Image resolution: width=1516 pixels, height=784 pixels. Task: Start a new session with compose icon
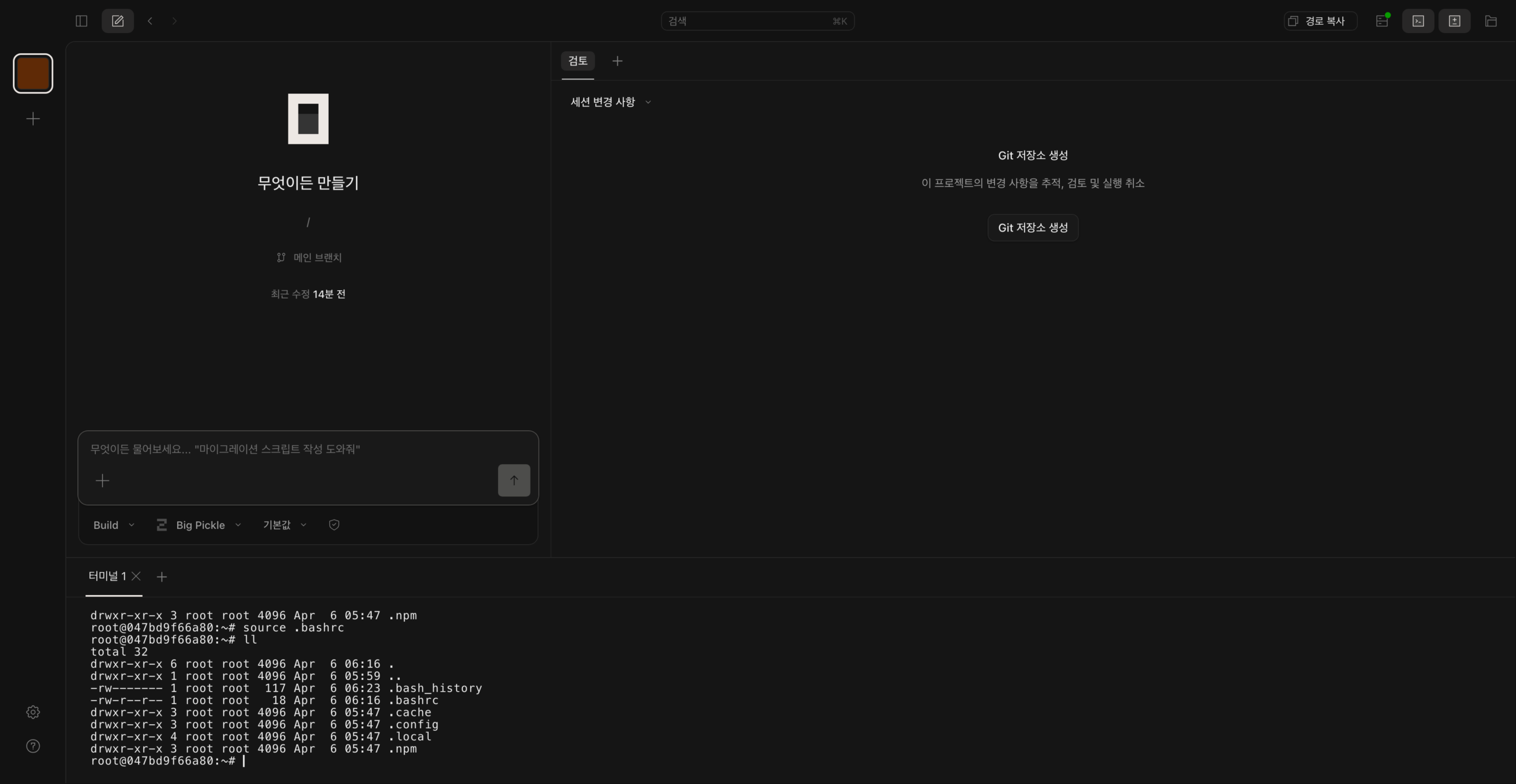(118, 21)
